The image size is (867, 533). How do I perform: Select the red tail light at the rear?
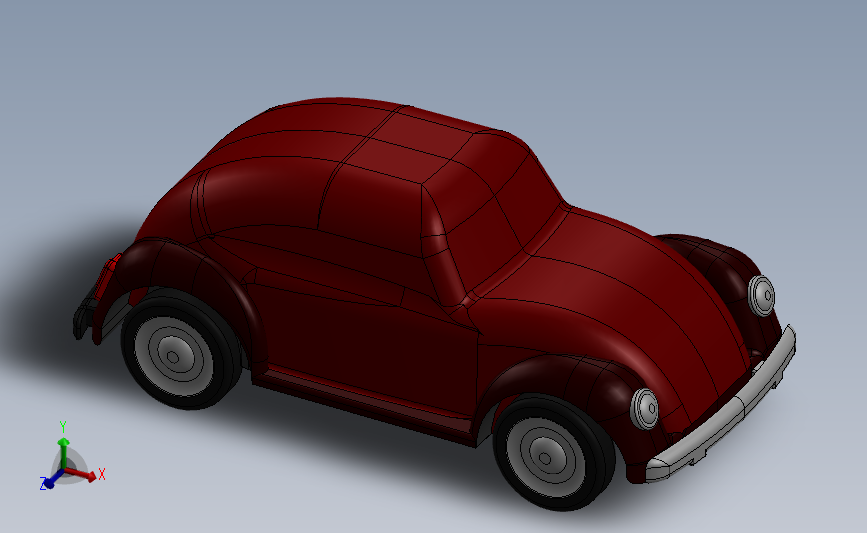pos(108,276)
